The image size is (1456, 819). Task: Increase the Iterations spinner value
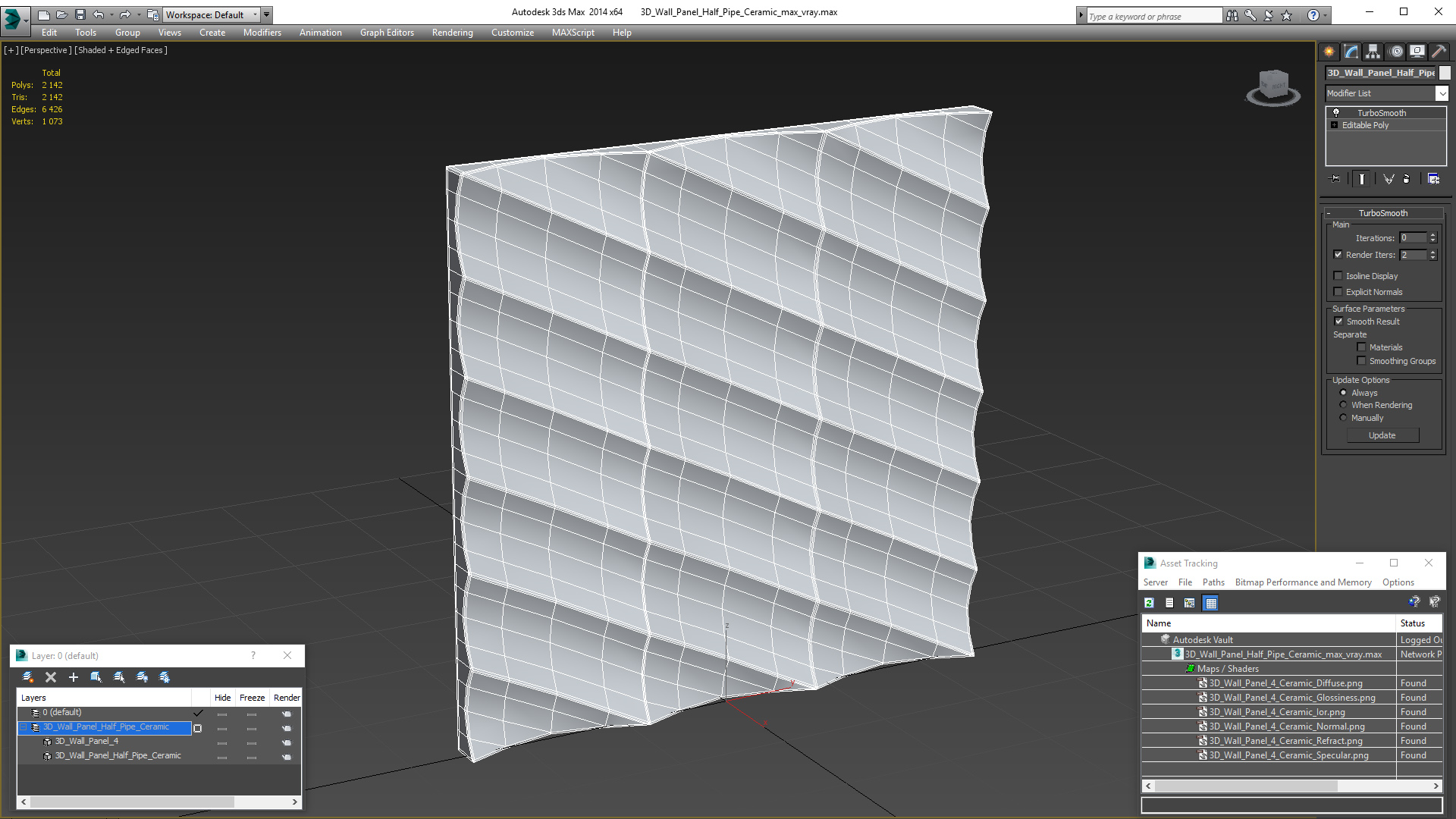(1432, 235)
